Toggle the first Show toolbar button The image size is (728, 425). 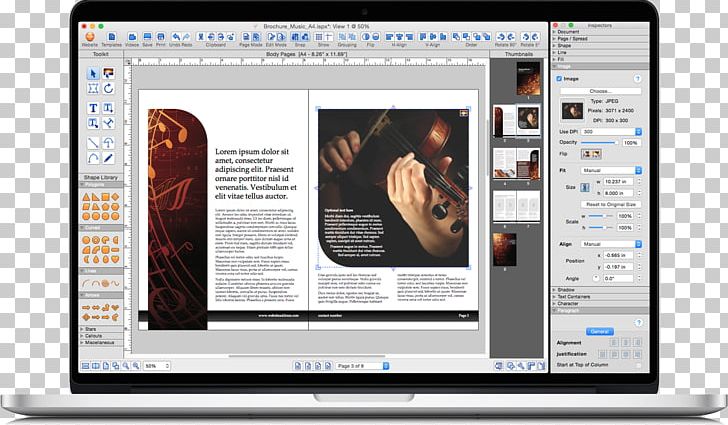tap(319, 37)
